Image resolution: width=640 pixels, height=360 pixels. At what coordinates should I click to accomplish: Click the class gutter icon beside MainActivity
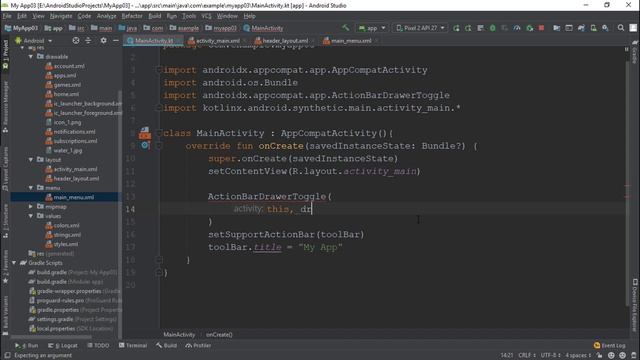[x=145, y=133]
